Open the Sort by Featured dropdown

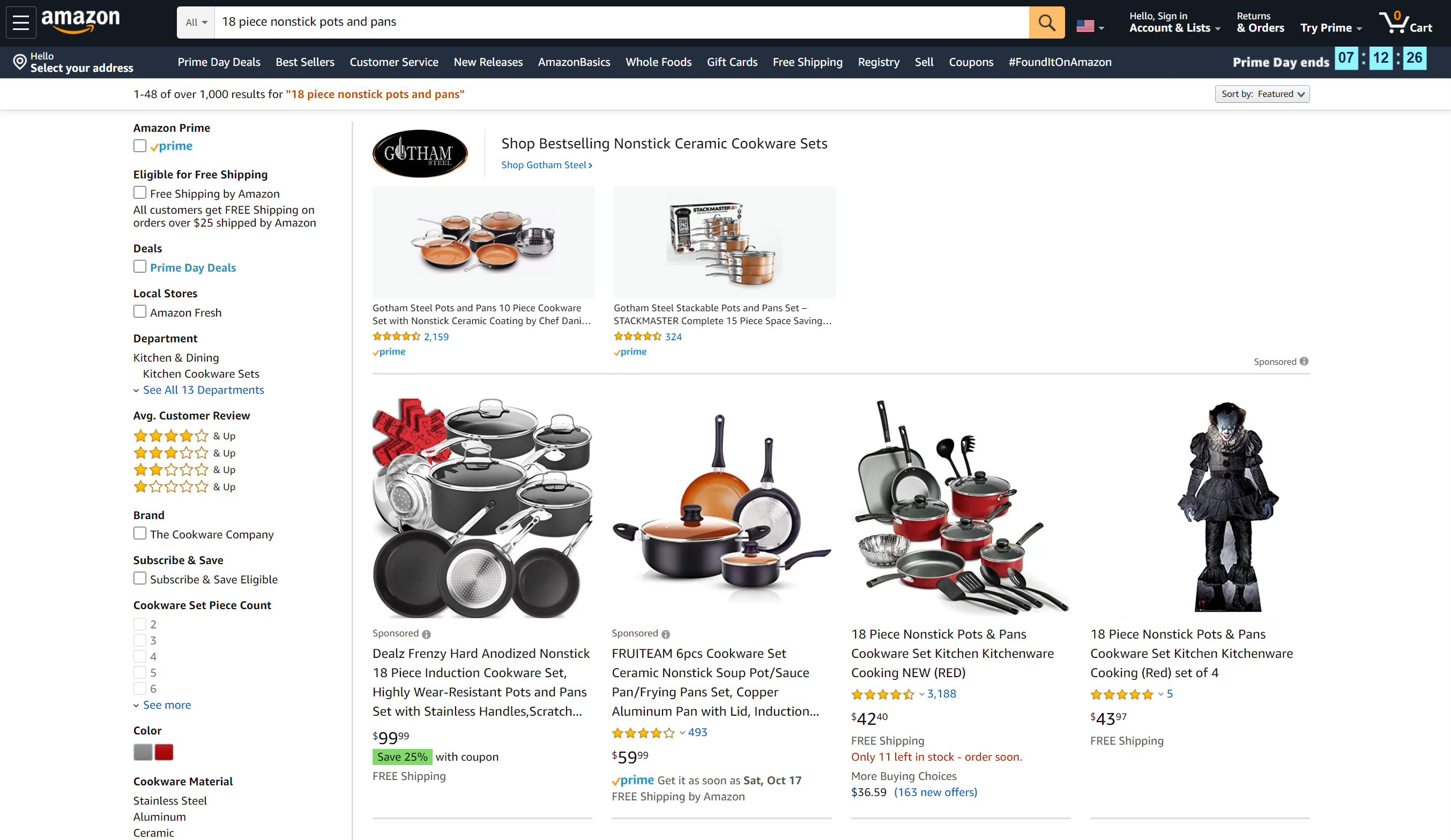pyautogui.click(x=1262, y=94)
